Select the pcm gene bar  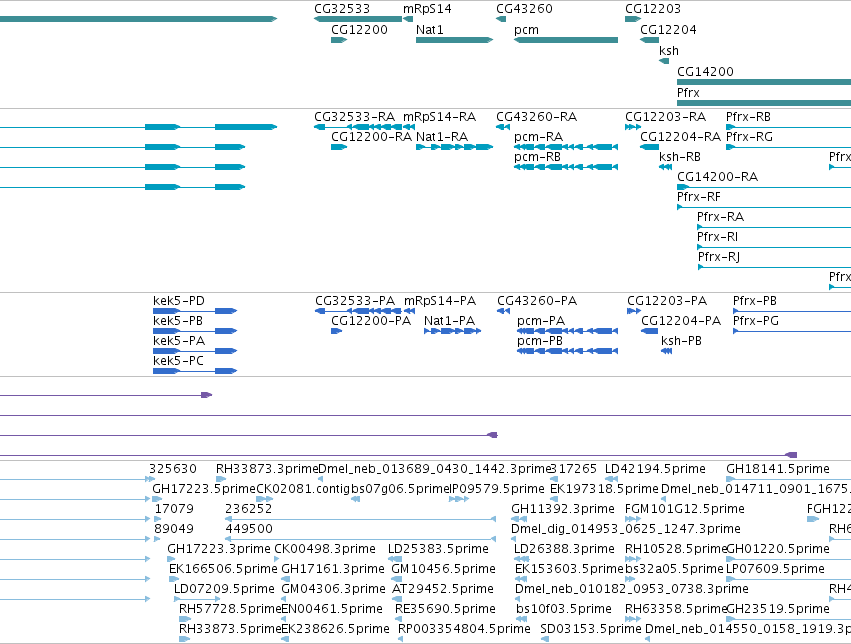[566, 40]
